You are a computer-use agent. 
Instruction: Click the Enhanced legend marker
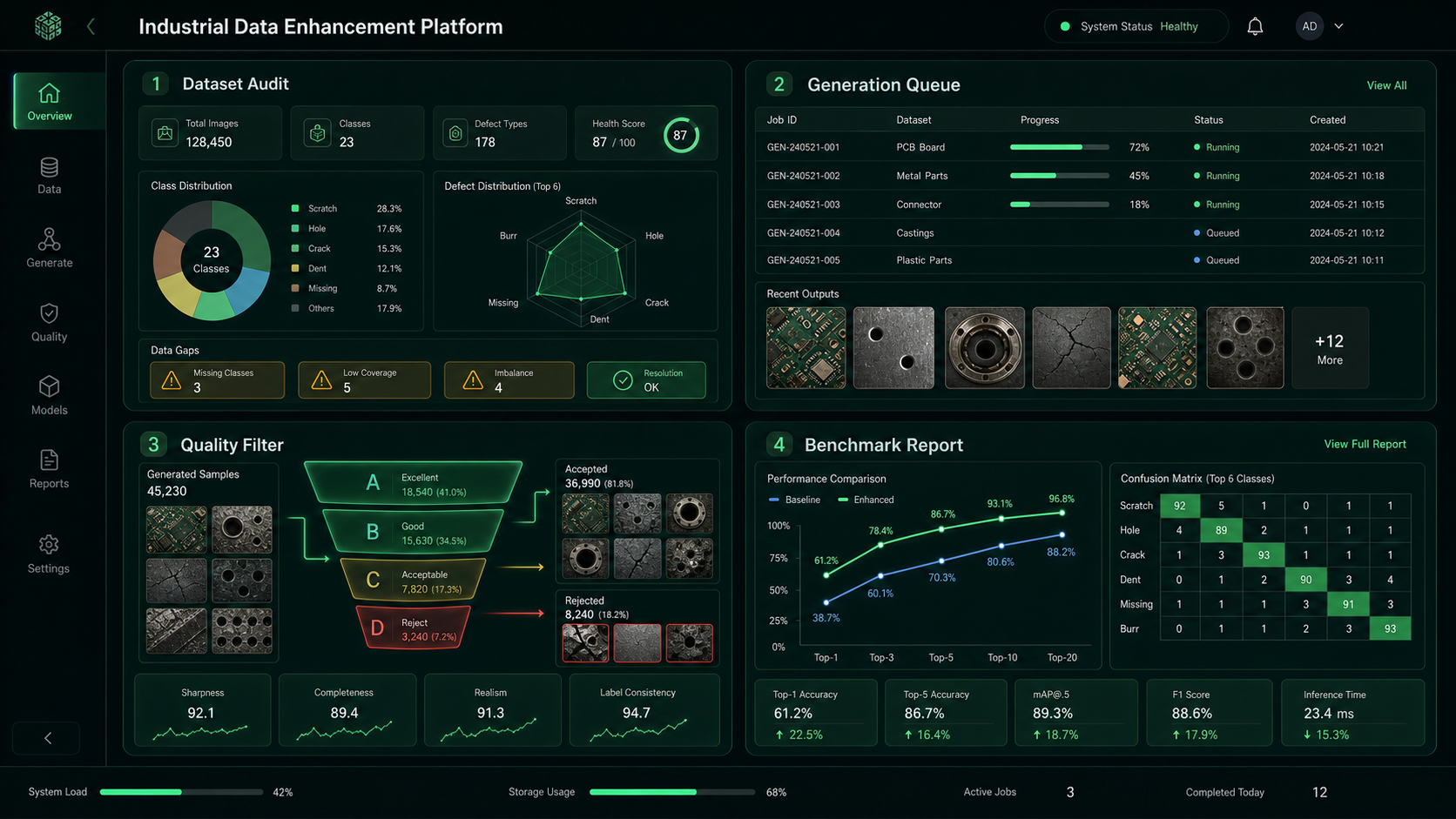coord(843,500)
